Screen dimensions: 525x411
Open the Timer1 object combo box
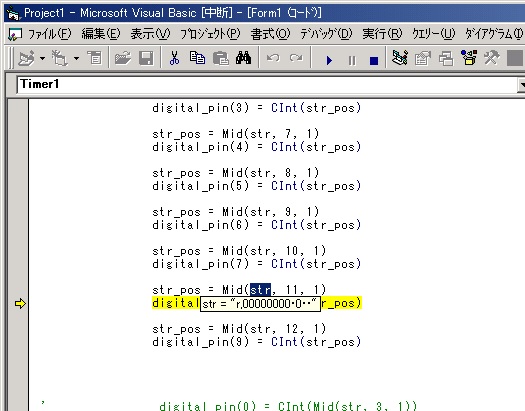click(x=270, y=85)
